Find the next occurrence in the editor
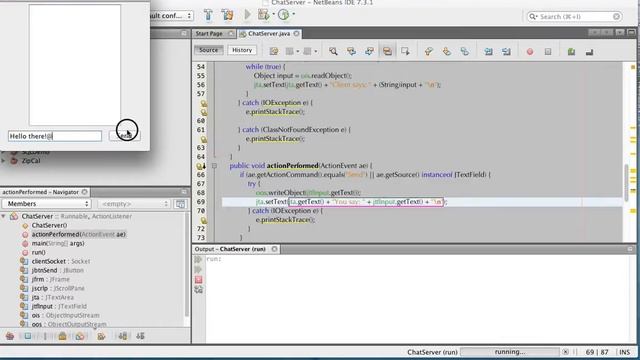 [x=369, y=51]
